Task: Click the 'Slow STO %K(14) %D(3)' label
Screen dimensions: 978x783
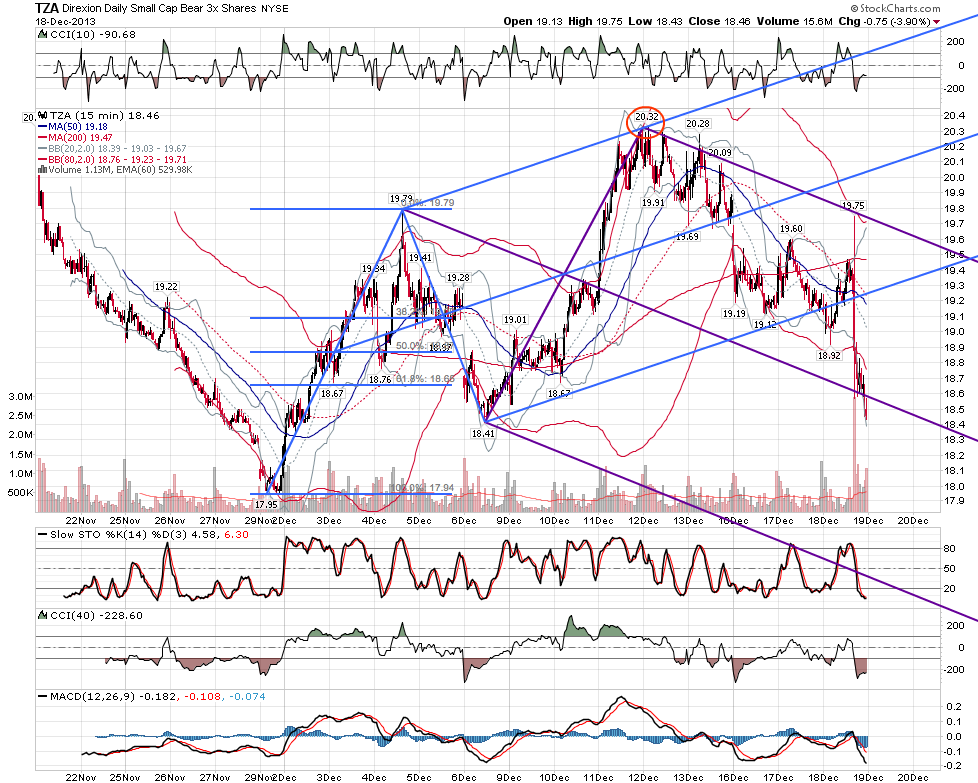Action: (121, 535)
